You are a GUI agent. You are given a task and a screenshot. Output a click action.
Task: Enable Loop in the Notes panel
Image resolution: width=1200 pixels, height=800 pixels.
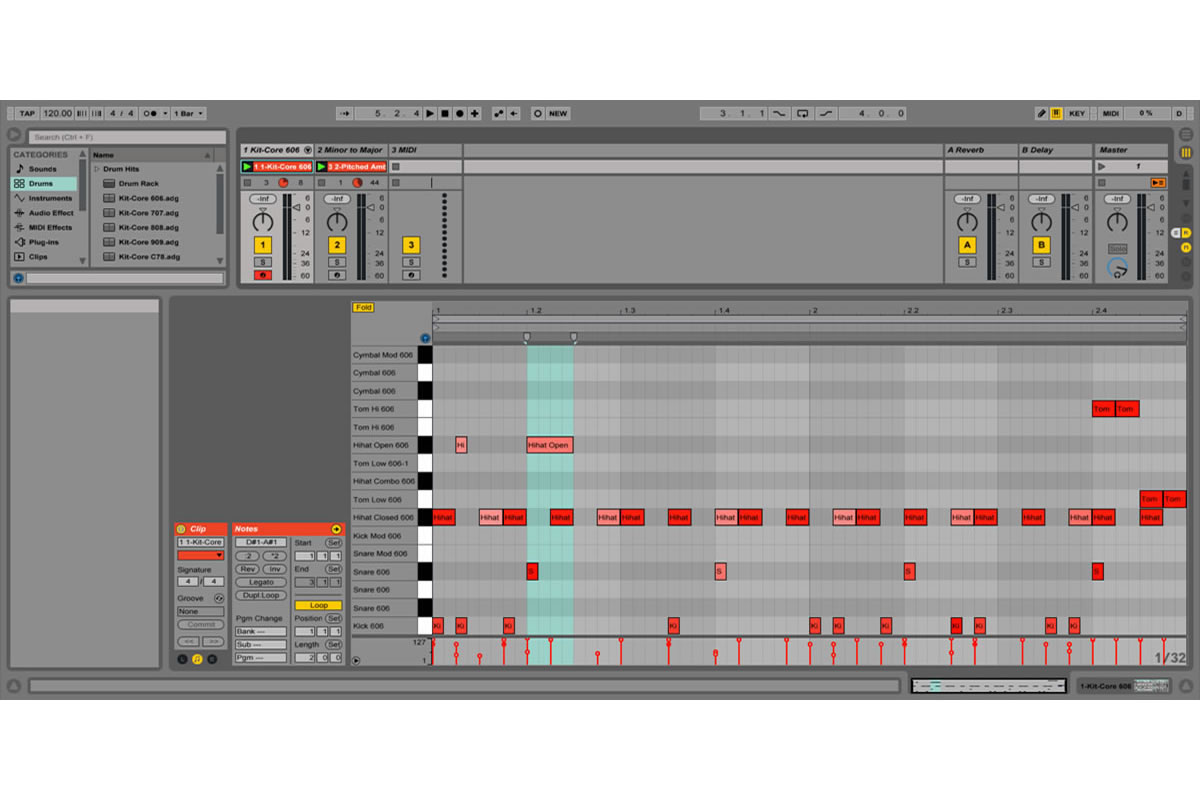(318, 605)
